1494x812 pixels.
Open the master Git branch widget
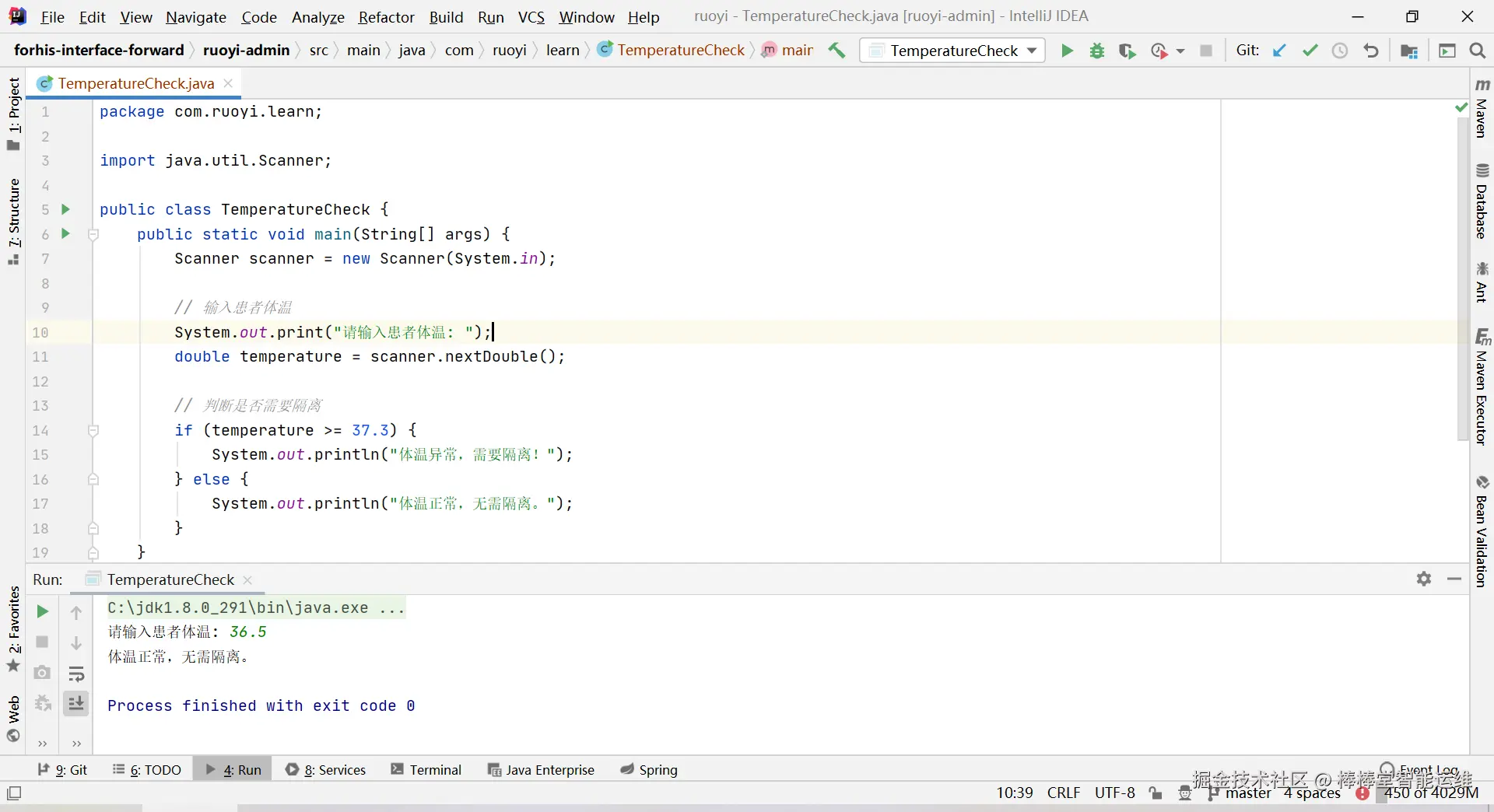[x=1240, y=793]
